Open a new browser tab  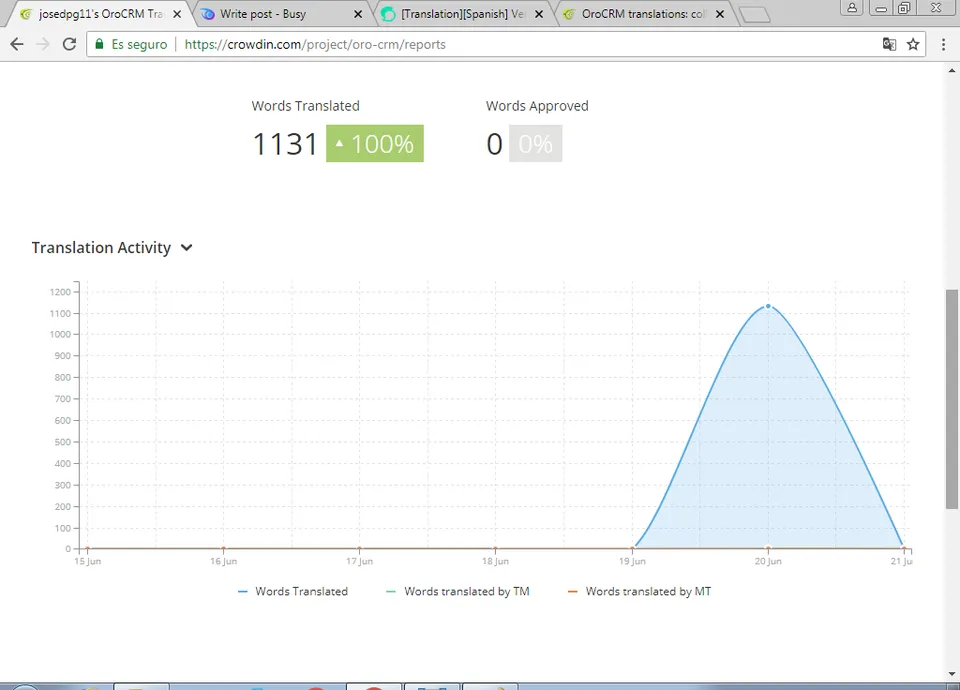point(754,14)
